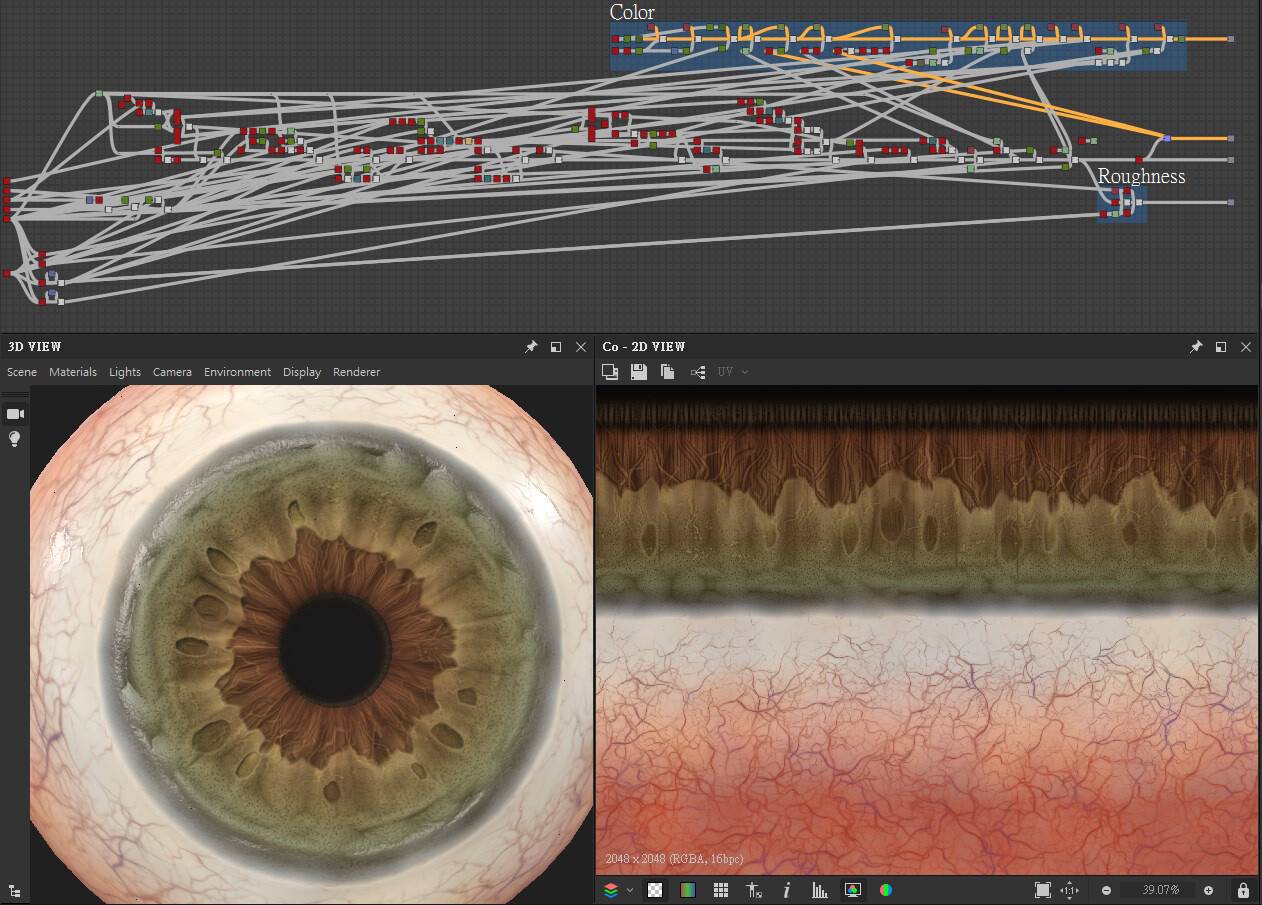The height and width of the screenshot is (905, 1262).
Task: Click the 39.07% zoom value field
Action: point(1160,890)
